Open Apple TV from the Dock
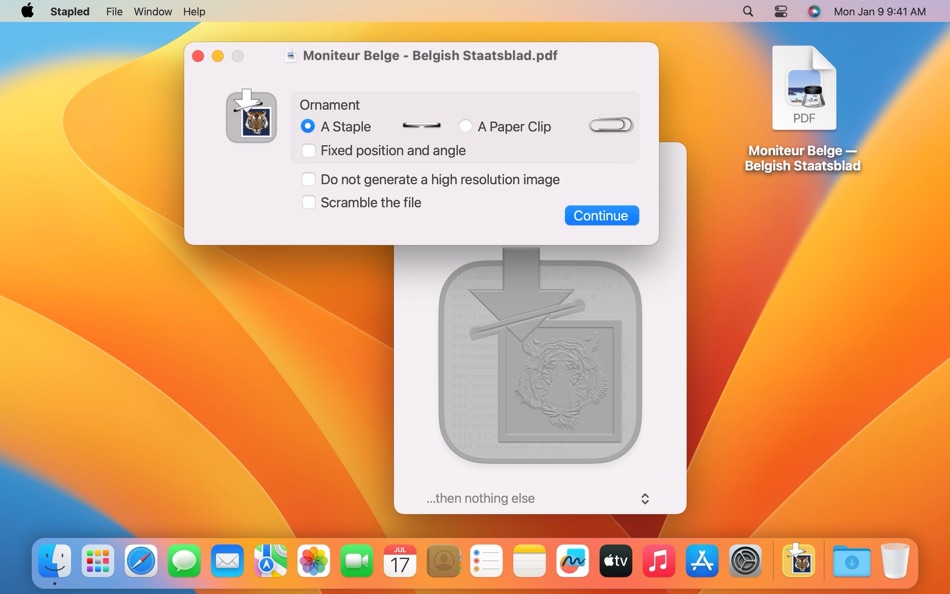The height and width of the screenshot is (594, 950). 616,561
